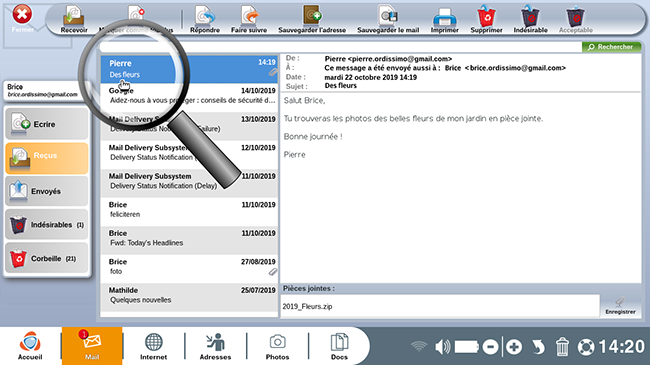Screen dimensions: 650x365
Task: Forward mail with Faire suivre
Action: 249,19
